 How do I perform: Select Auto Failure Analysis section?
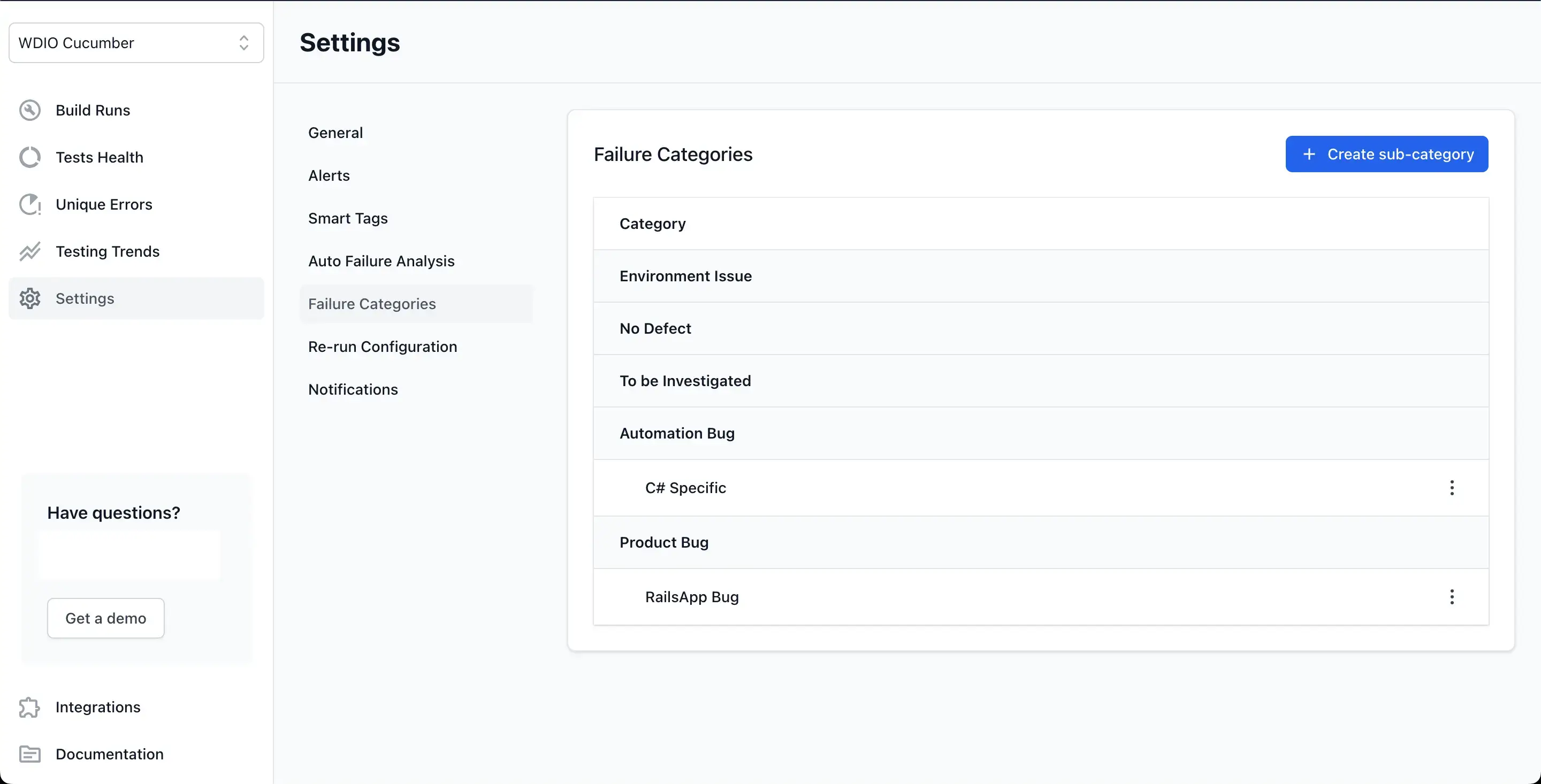[x=382, y=262]
